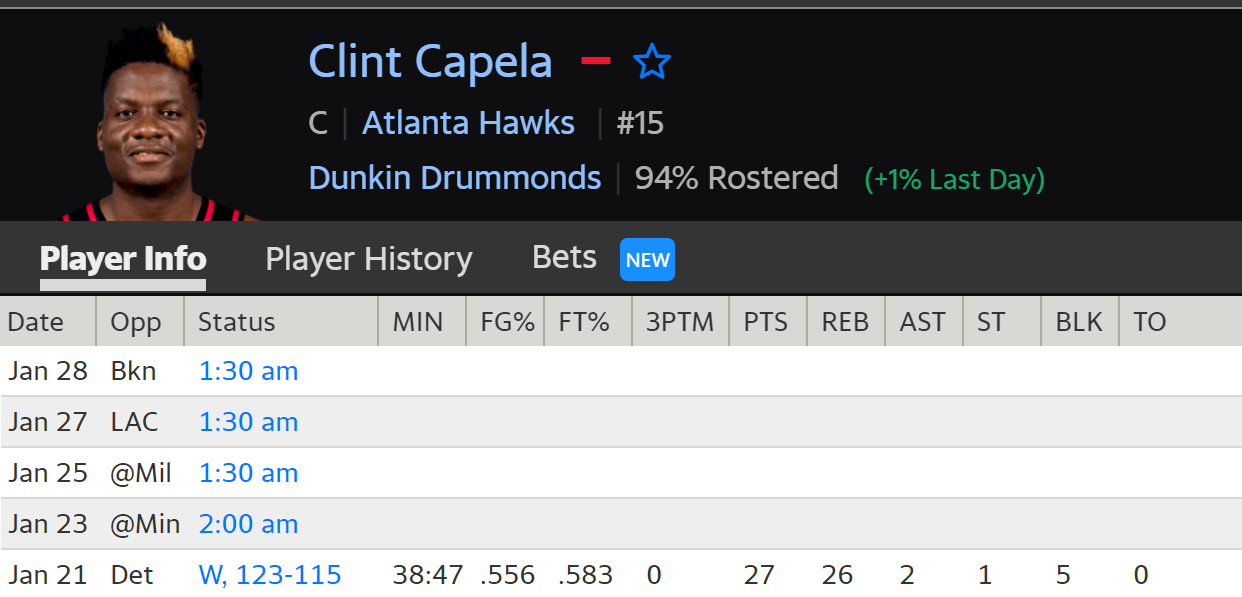Click the MIN column header

click(417, 322)
